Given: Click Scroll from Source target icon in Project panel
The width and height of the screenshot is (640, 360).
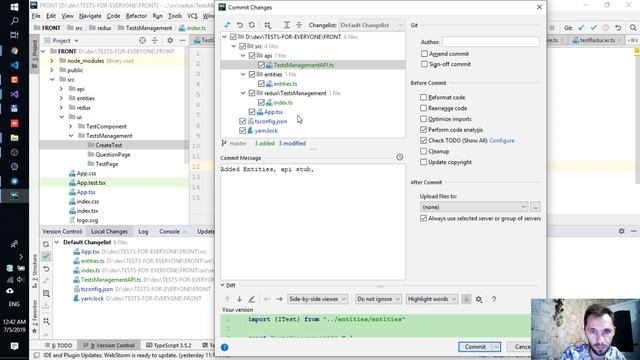Looking at the screenshot, I should [142, 40].
